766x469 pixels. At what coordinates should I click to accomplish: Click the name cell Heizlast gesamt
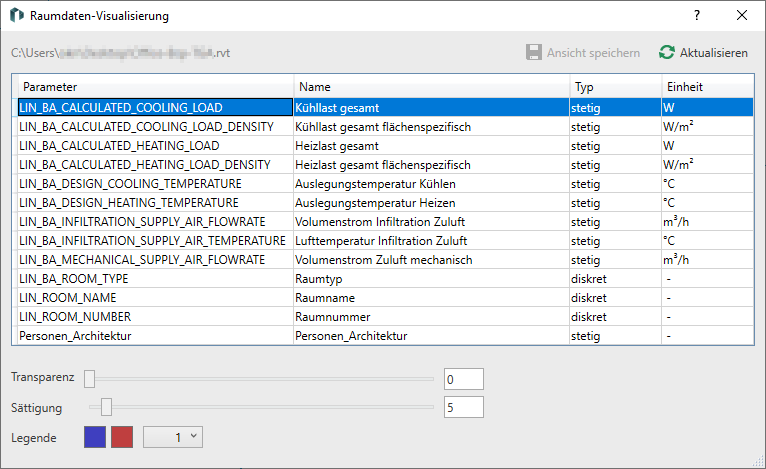pos(431,146)
